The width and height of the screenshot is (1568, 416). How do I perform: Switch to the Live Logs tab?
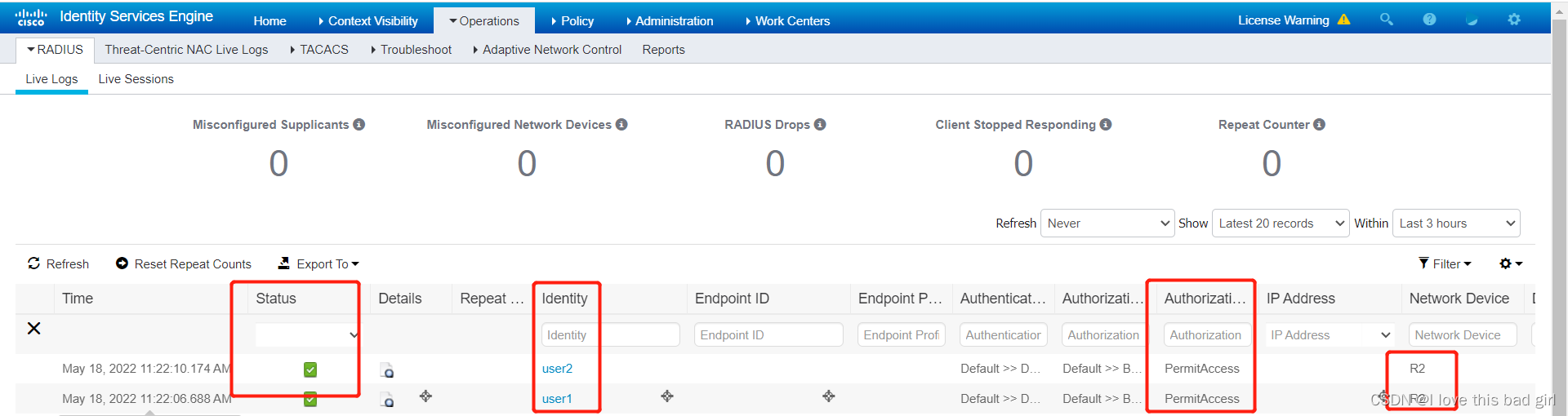tap(51, 79)
